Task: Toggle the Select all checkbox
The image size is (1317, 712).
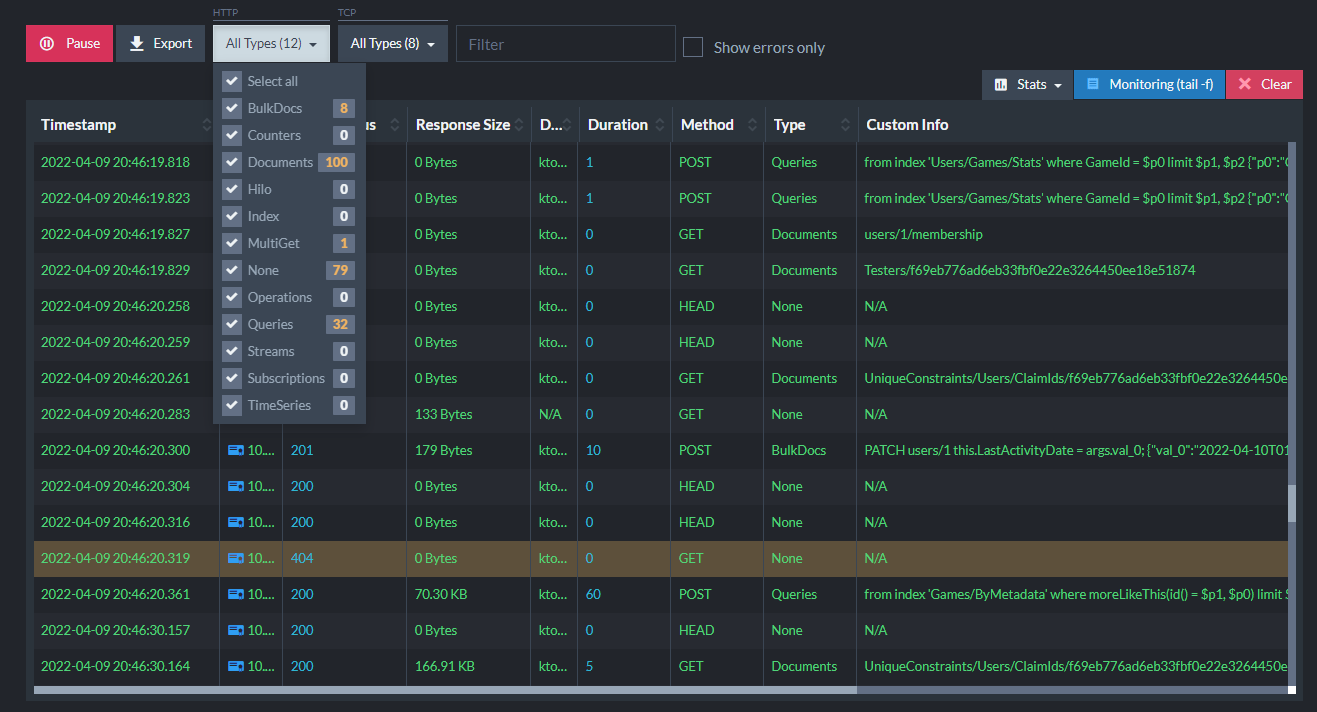Action: [x=232, y=81]
